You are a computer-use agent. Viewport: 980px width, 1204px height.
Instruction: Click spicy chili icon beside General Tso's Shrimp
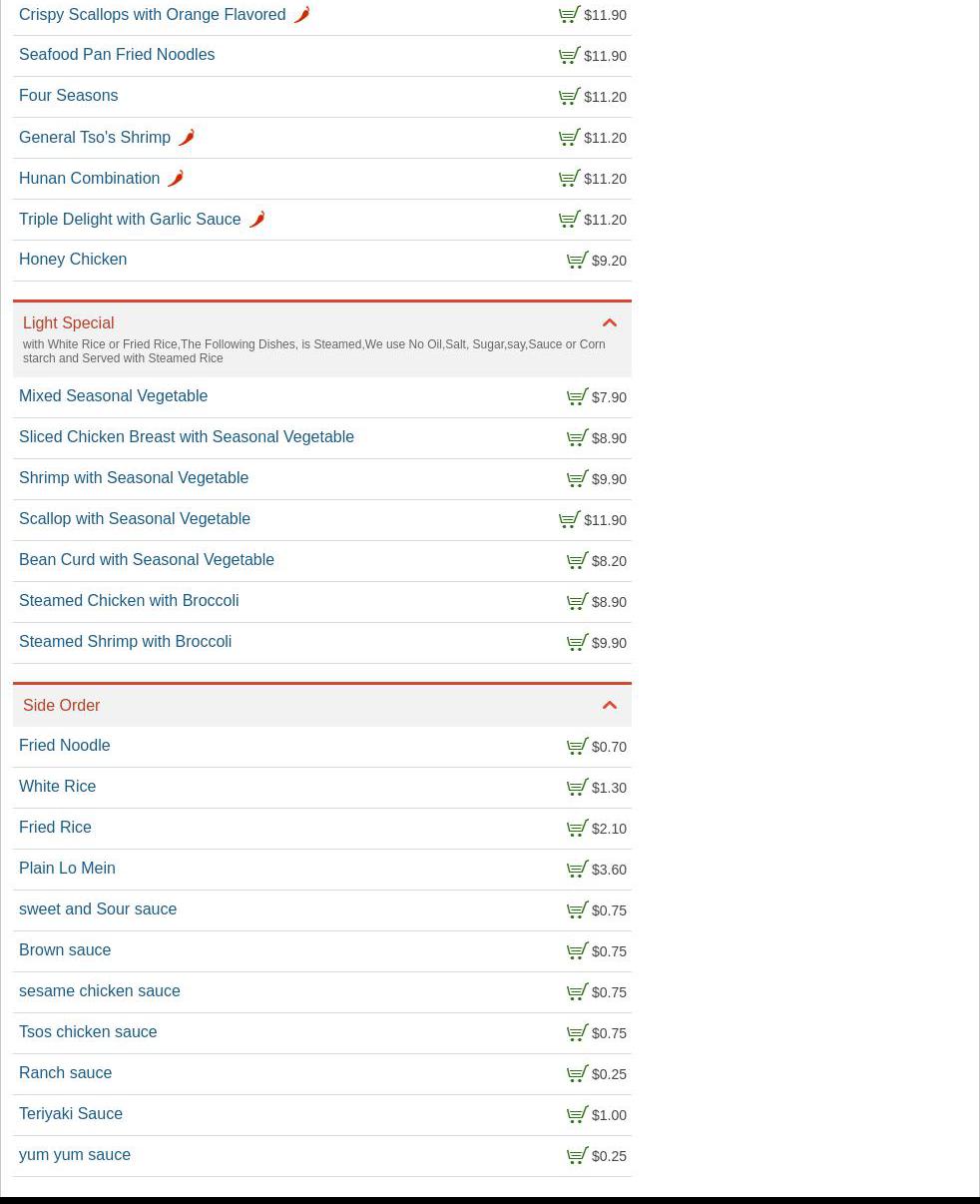(x=187, y=138)
